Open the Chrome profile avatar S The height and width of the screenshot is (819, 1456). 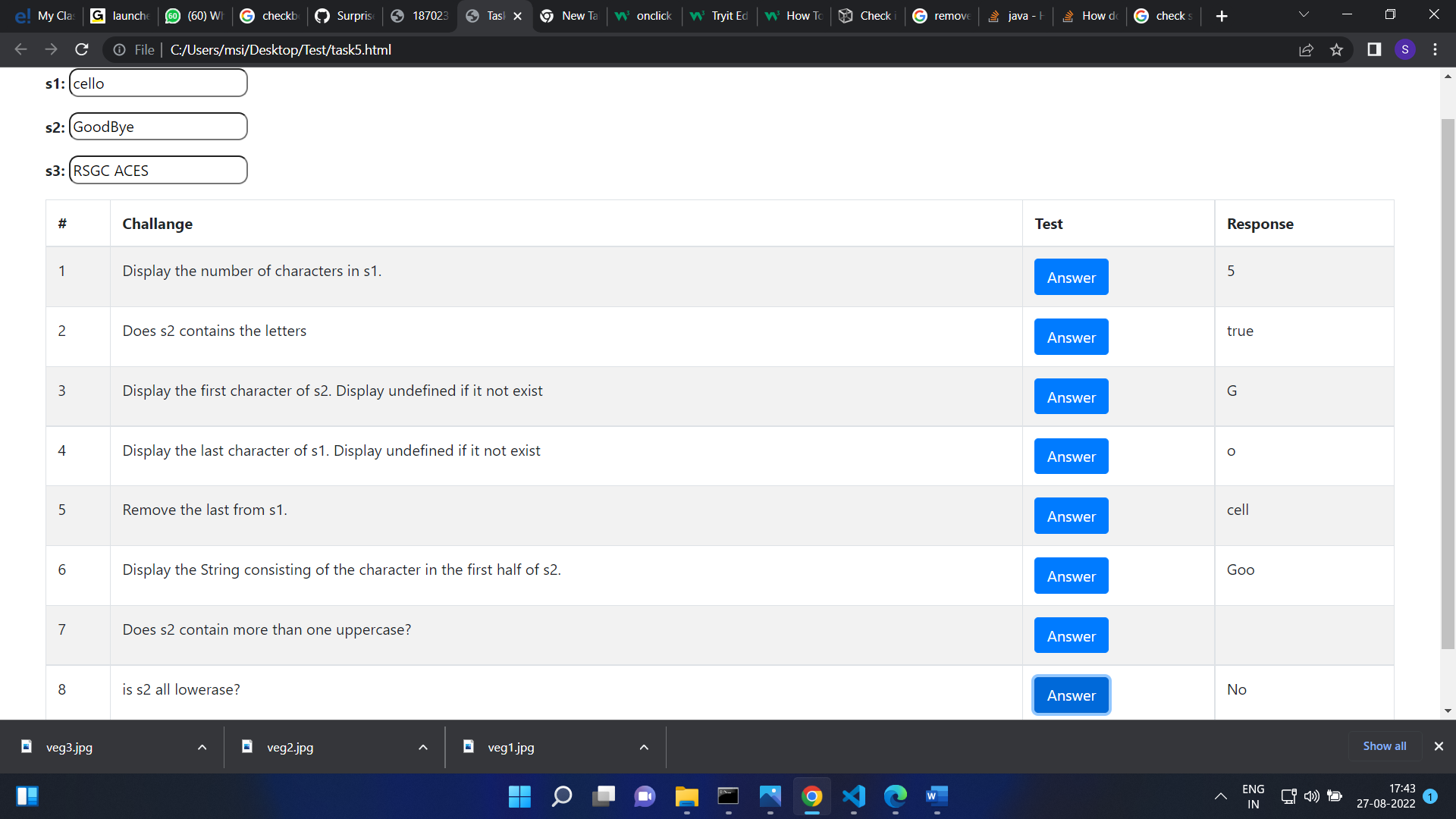(1405, 50)
